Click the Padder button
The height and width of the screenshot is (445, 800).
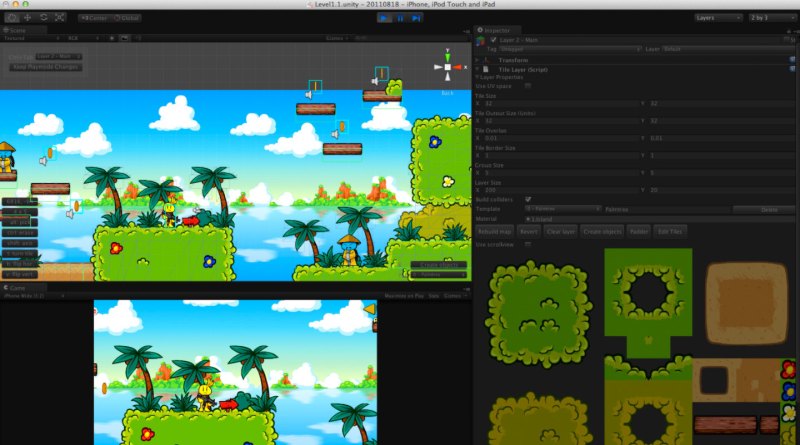coord(639,232)
